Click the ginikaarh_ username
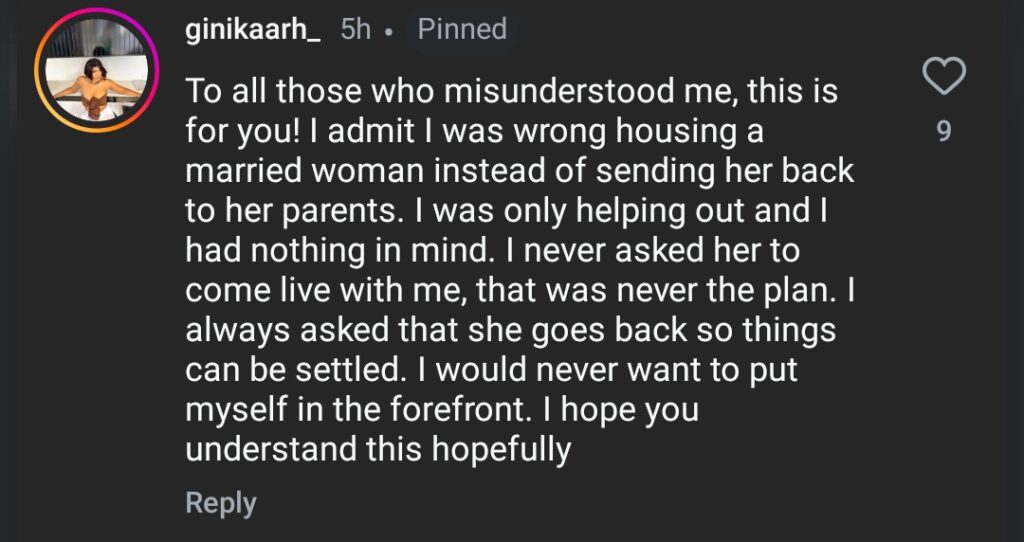 pyautogui.click(x=252, y=30)
